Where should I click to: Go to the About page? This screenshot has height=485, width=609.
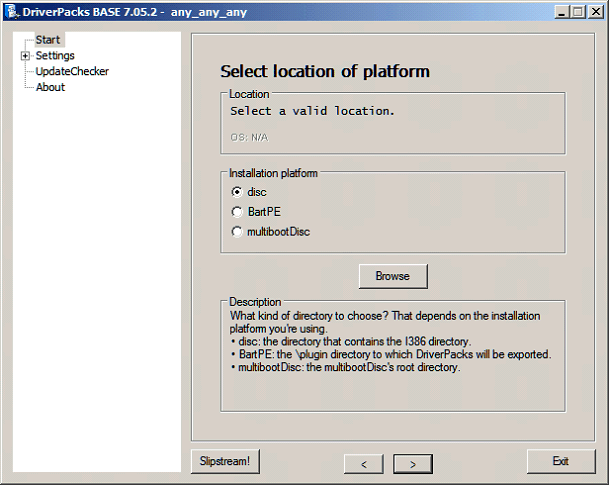50,87
